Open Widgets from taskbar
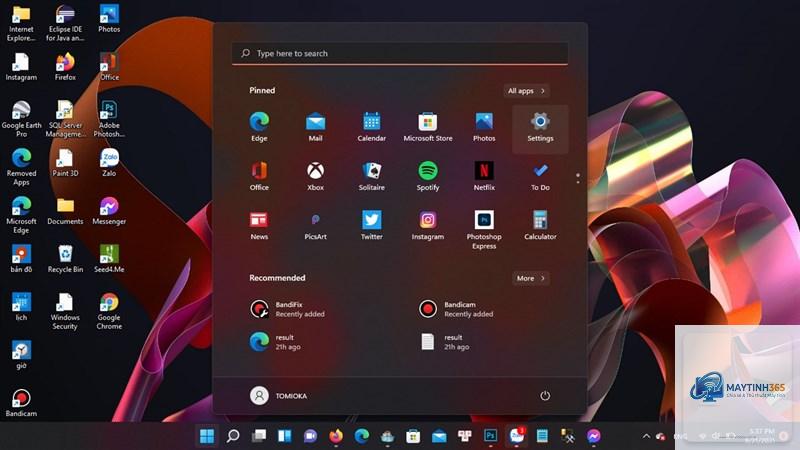 click(285, 436)
